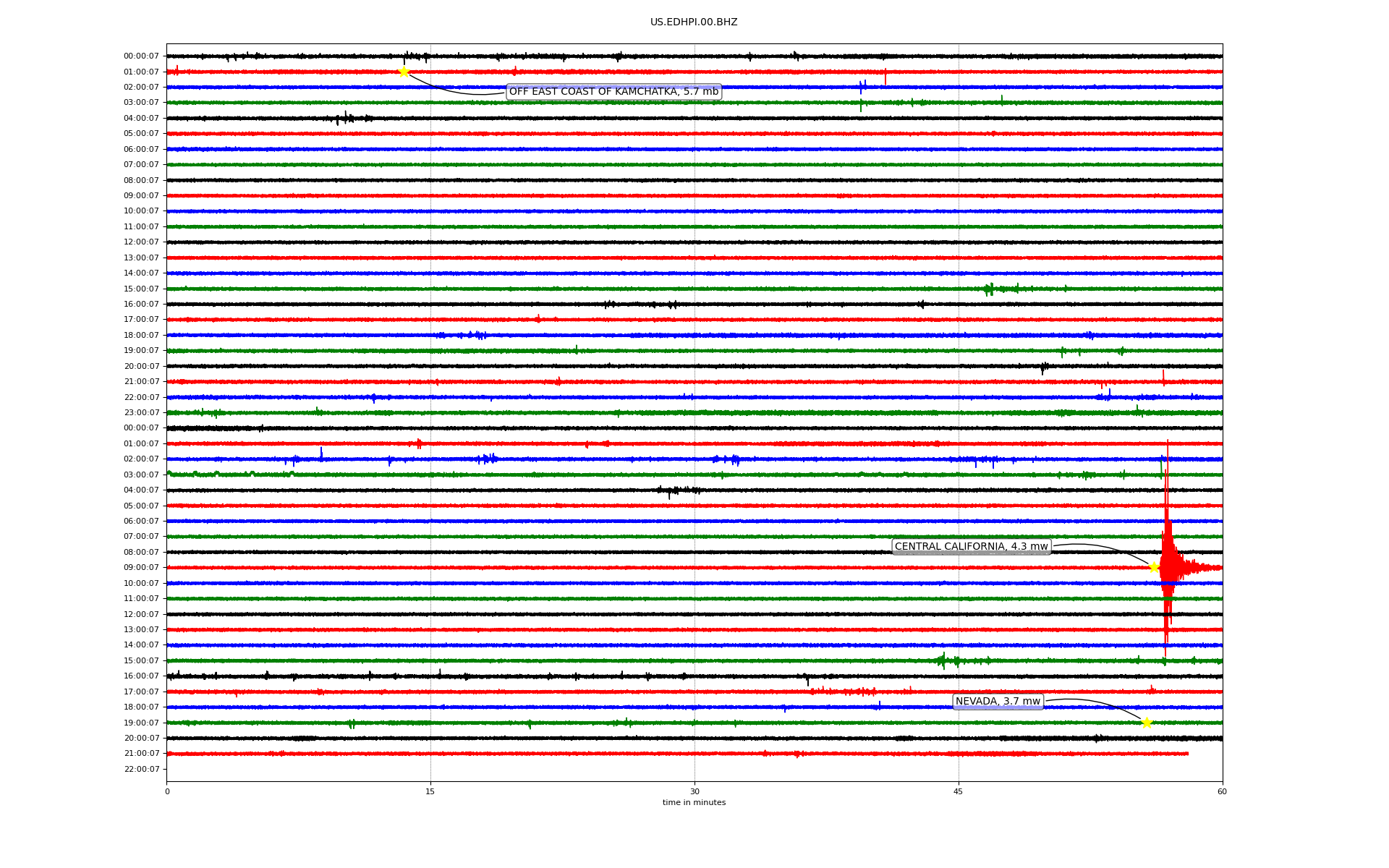The width and height of the screenshot is (1389, 868).
Task: Click the 'OFF EAST COAST OF KAMCHATKA, 5.7 mb' label
Action: click(x=613, y=92)
